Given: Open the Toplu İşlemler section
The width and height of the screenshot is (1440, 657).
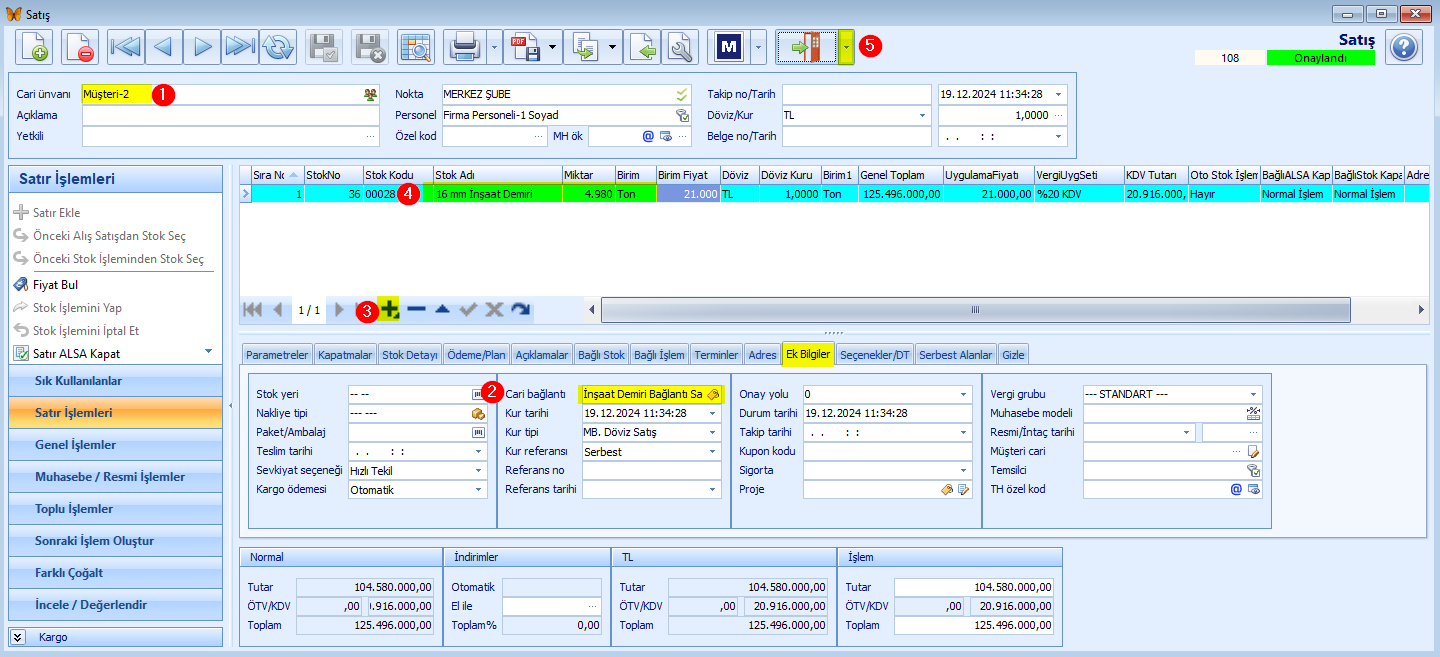Looking at the screenshot, I should 115,509.
